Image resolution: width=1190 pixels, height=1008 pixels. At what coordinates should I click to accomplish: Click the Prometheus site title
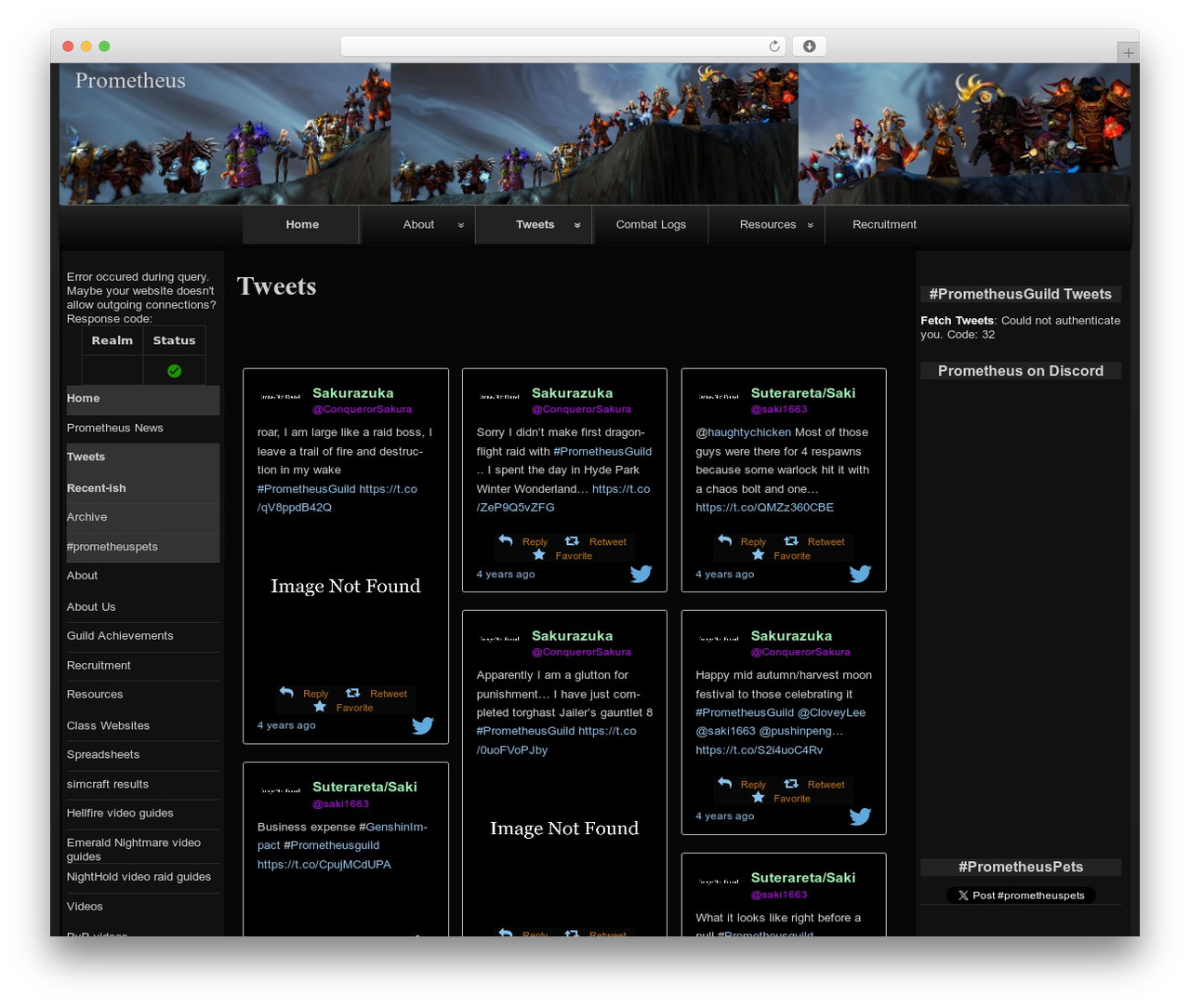130,81
